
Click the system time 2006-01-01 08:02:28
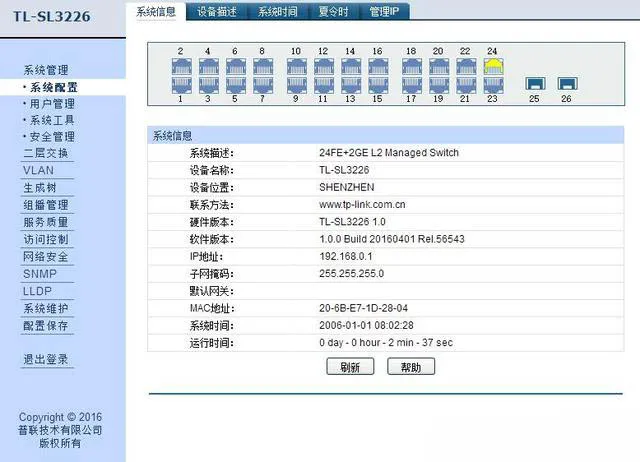[366, 325]
